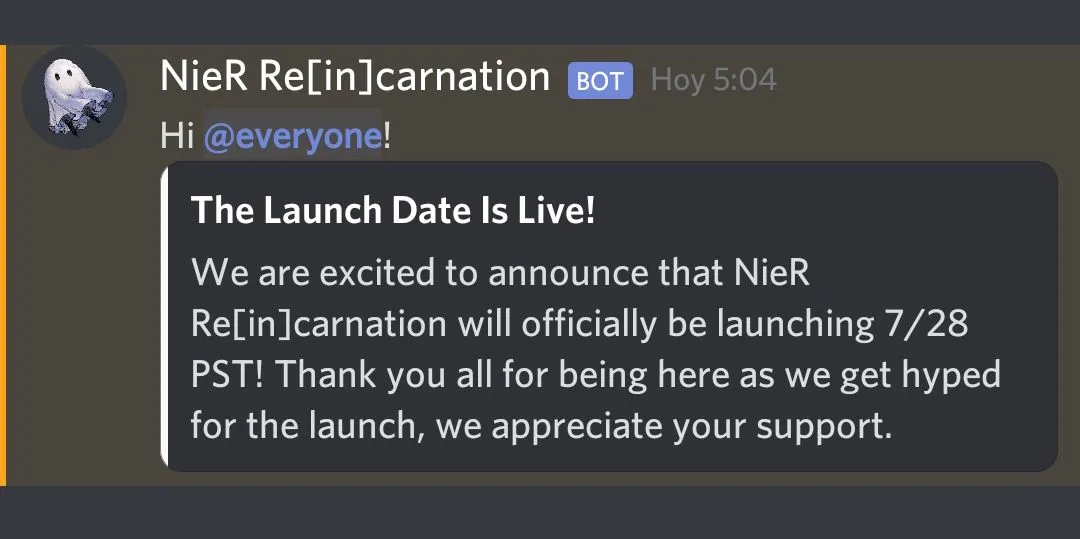Click the blue BOT tag badge
1080x539 pixels.
pos(600,81)
